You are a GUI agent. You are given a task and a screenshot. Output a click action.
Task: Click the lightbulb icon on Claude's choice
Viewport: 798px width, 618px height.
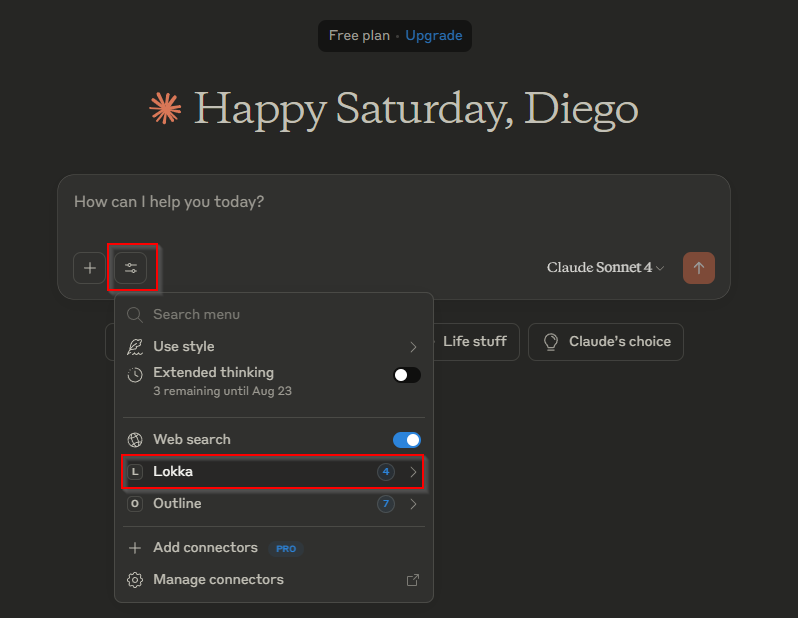coord(550,342)
